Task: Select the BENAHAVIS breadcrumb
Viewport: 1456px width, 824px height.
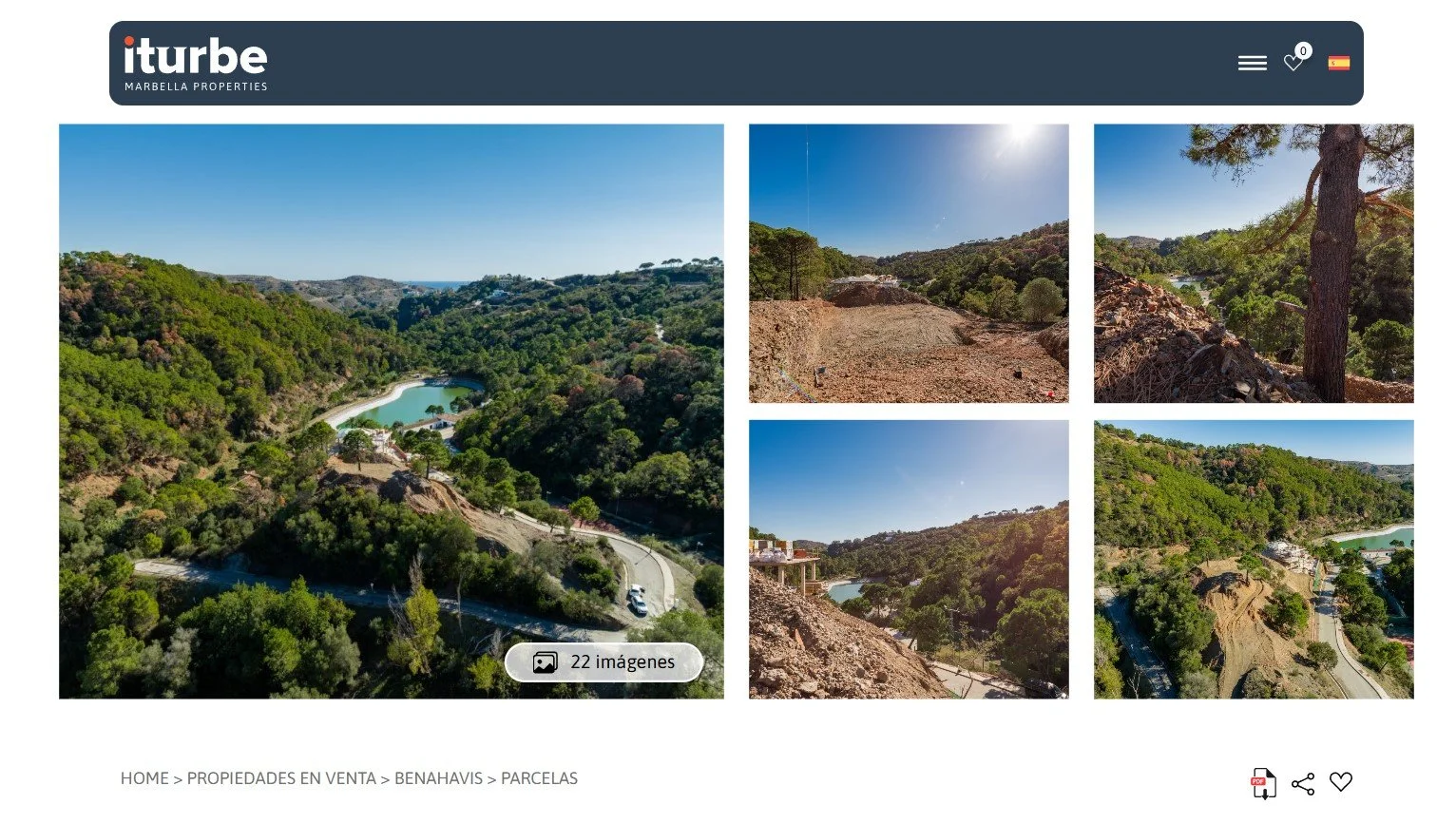Action: [x=438, y=778]
